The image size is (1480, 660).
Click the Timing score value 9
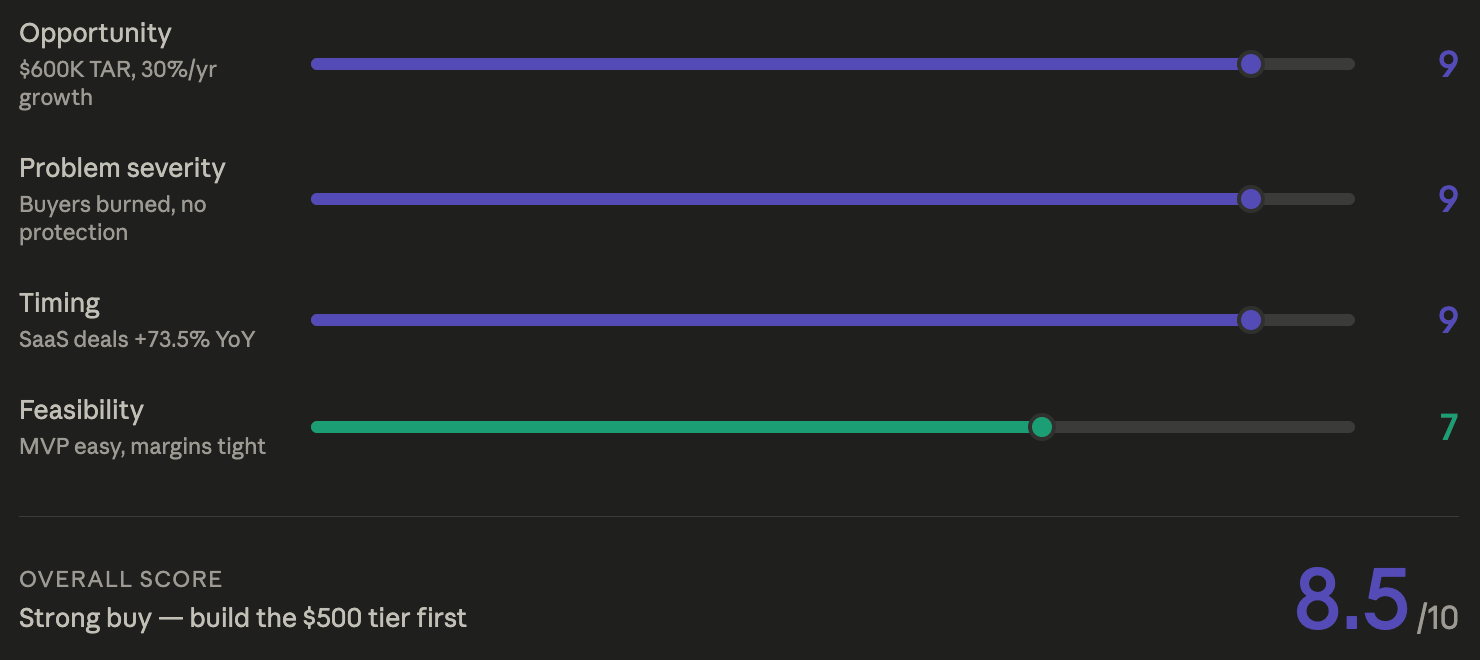point(1448,321)
